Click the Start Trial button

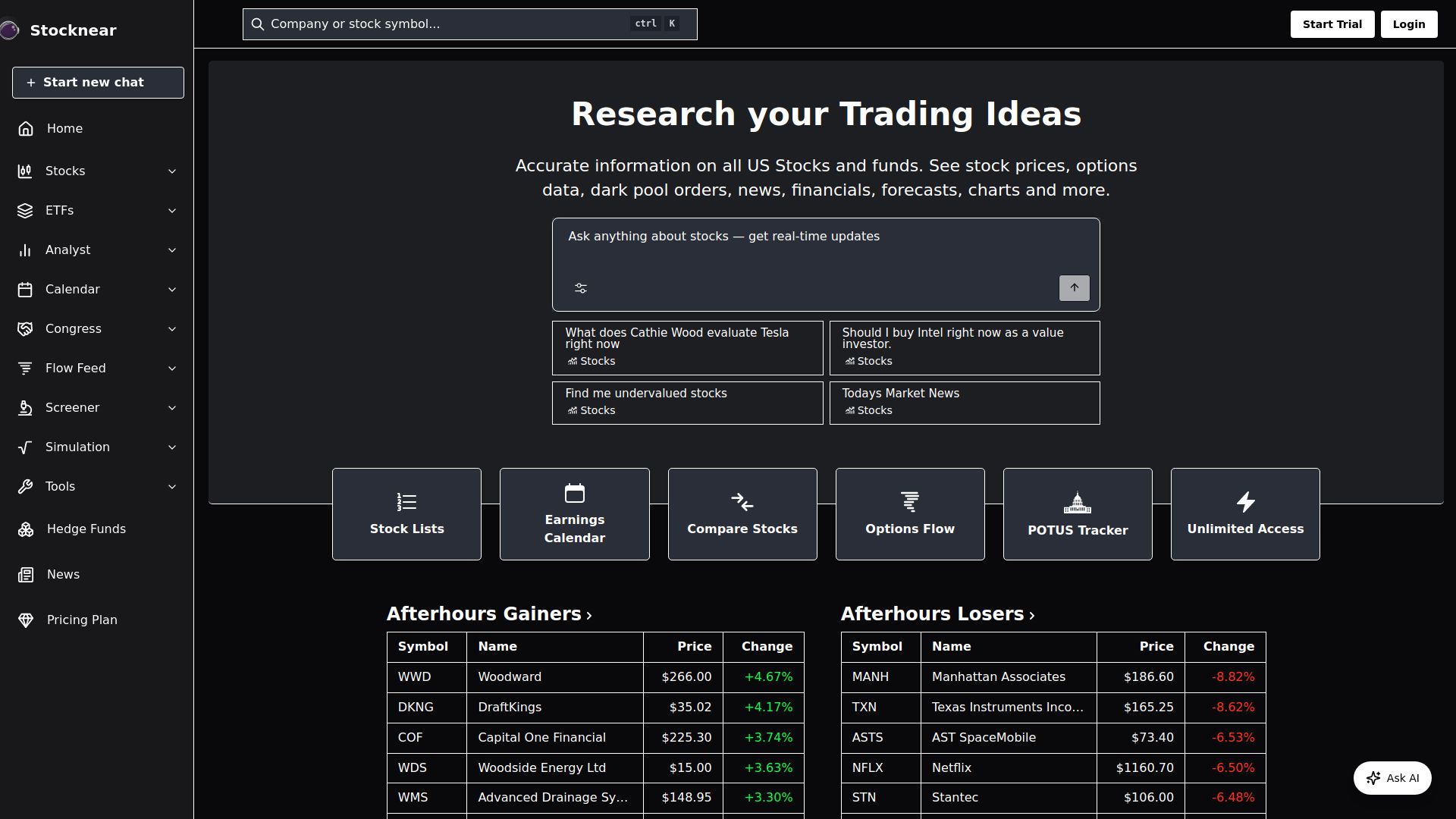[x=1332, y=24]
